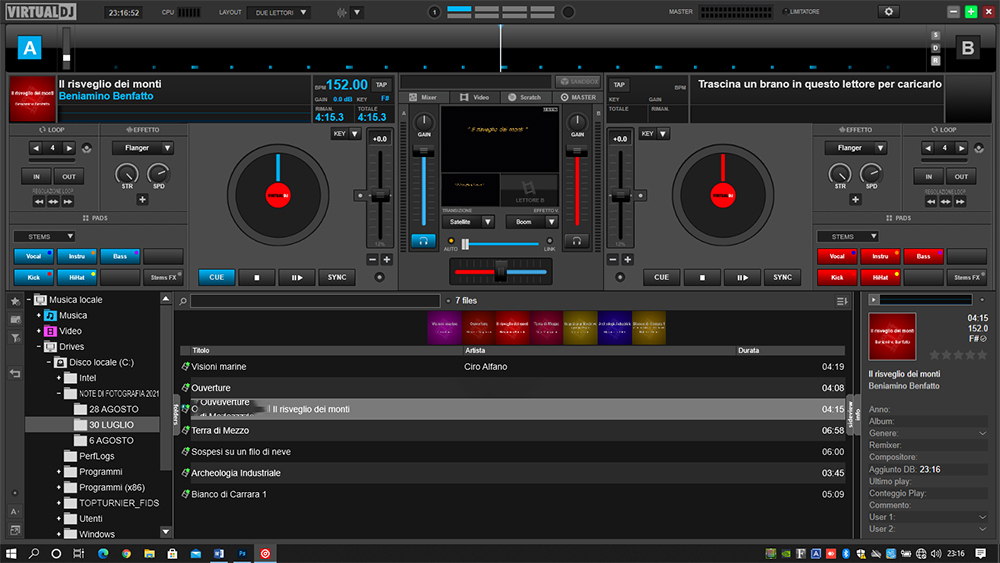The width and height of the screenshot is (1000, 563).
Task: Open Windows Start menu
Action: click(x=11, y=553)
